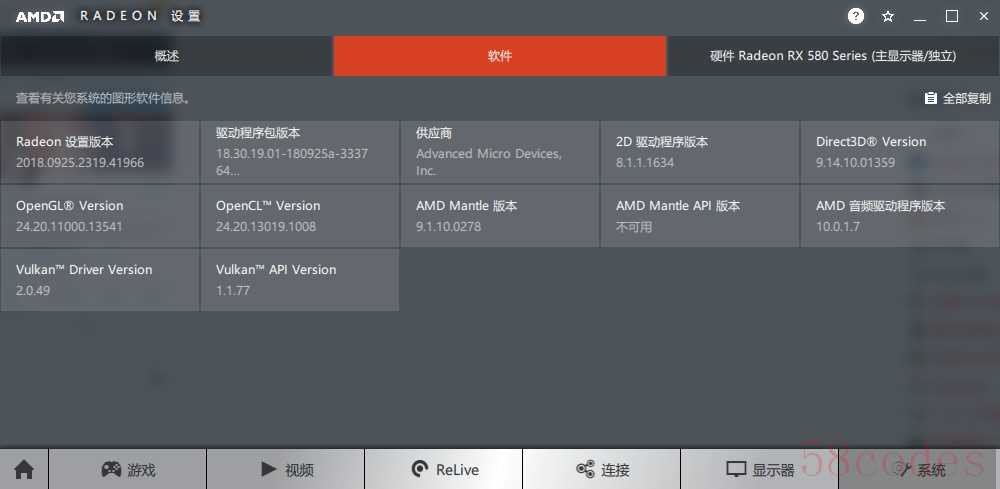
Task: Switch to the 概述 tab
Action: 166,56
